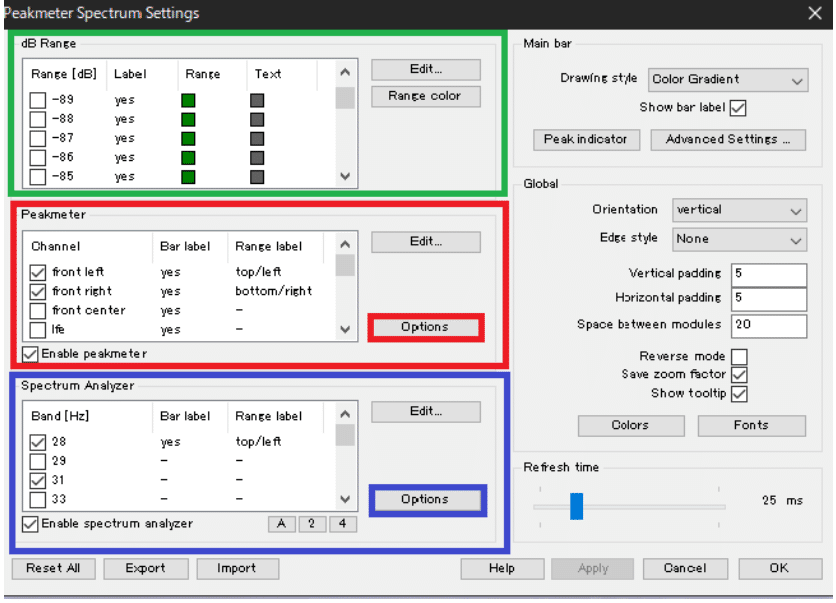Click green range swatch for -85 dB
The image size is (836, 603).
[188, 177]
